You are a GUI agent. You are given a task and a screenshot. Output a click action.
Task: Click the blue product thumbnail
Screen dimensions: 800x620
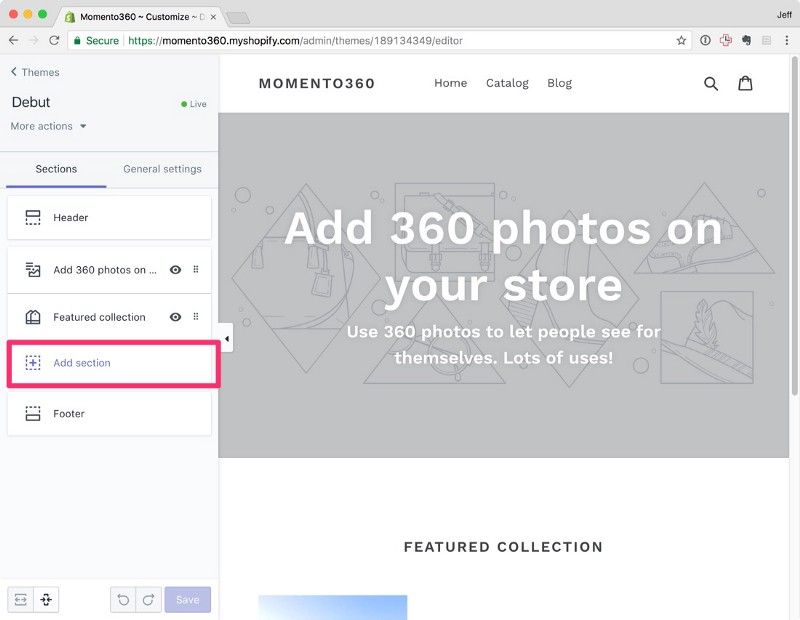coord(333,607)
